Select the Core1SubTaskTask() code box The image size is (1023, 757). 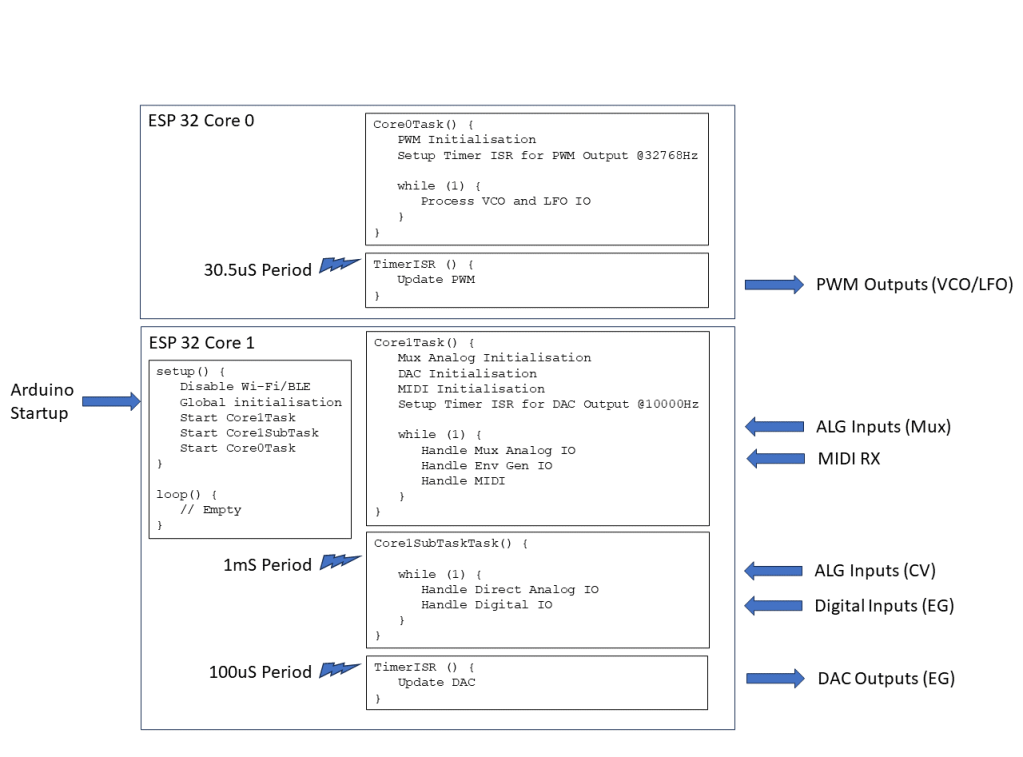(537, 589)
